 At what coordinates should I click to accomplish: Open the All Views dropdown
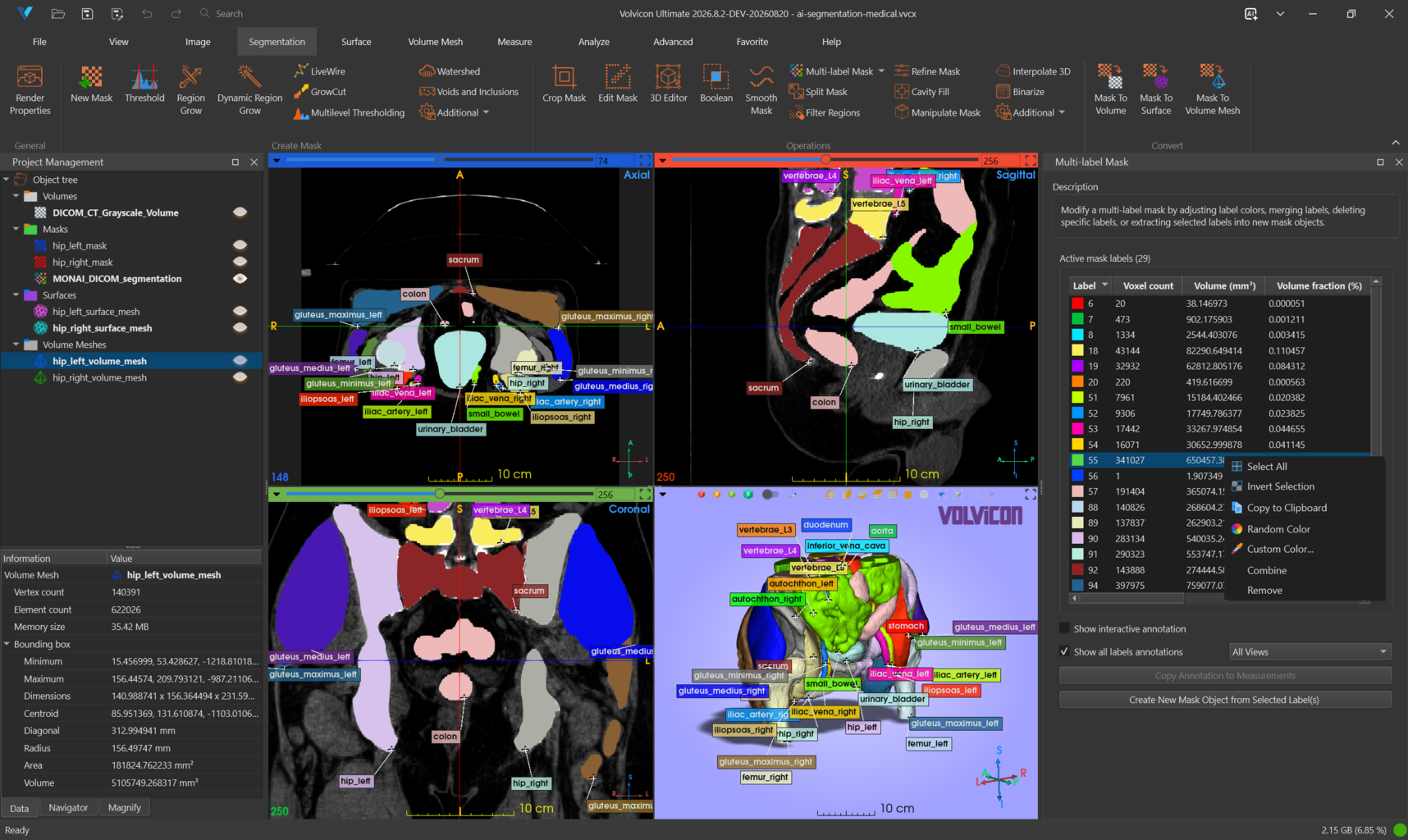(x=1310, y=651)
